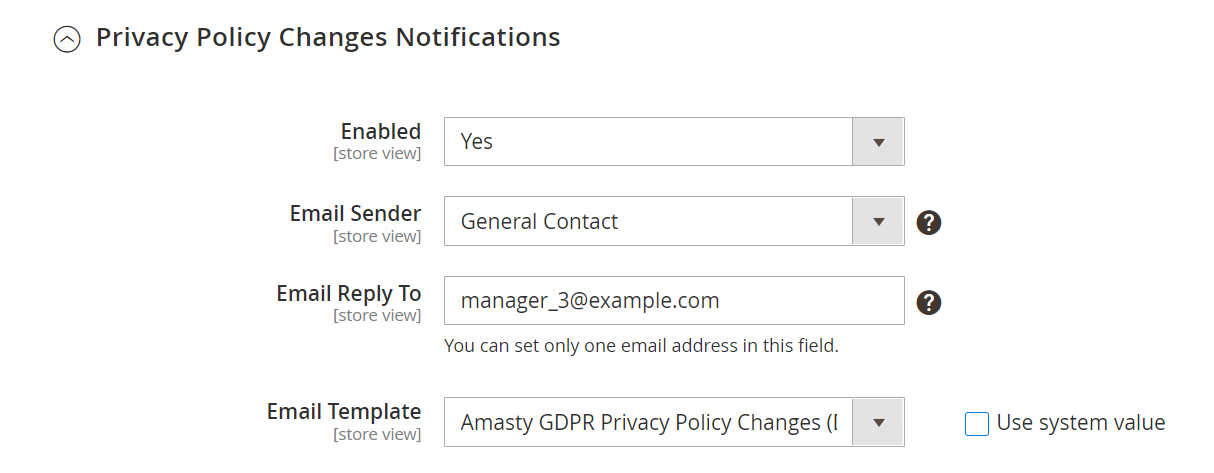
Task: Click '[store view]' scope text under Enabled
Action: [377, 154]
